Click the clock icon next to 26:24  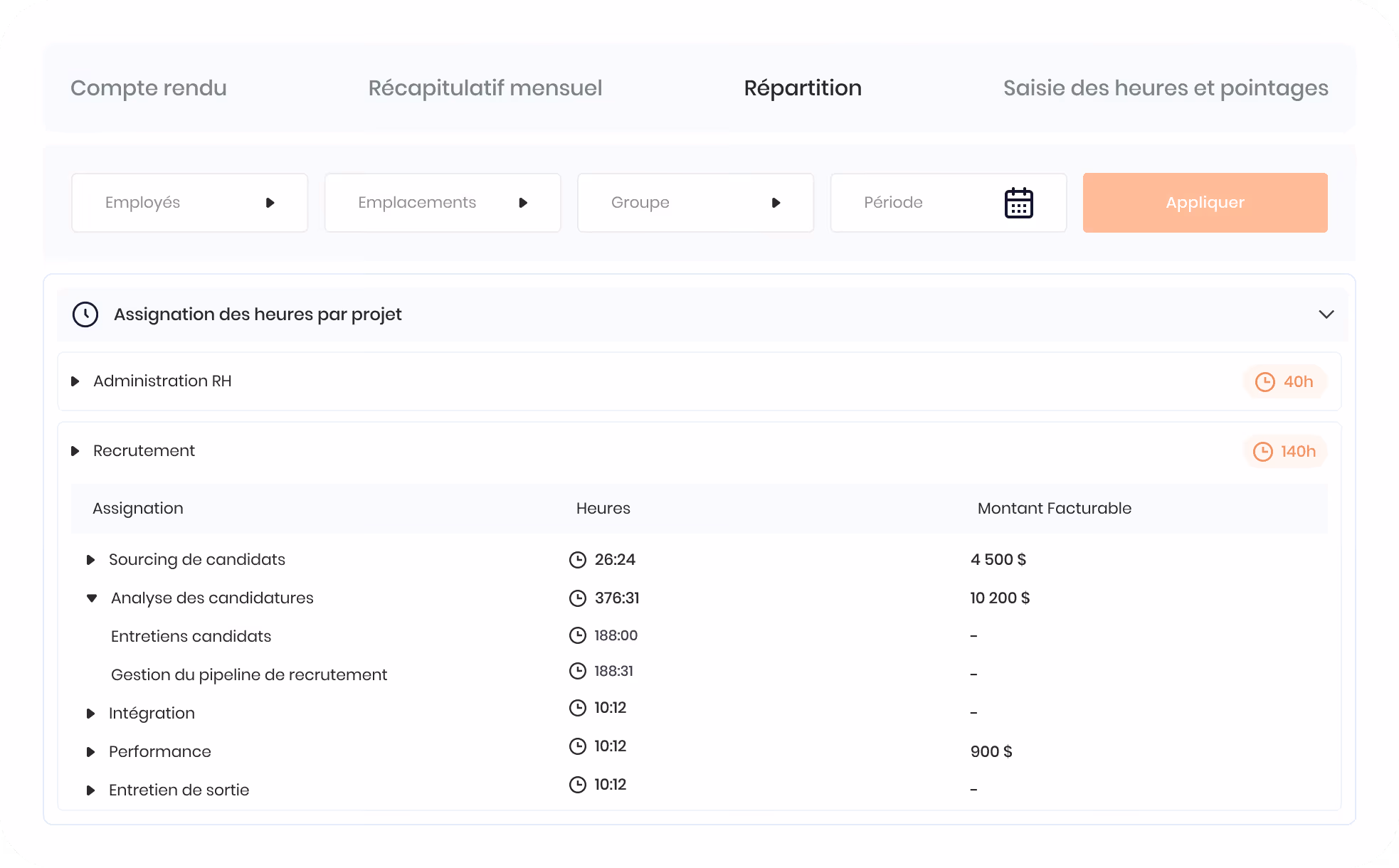pyautogui.click(x=577, y=560)
